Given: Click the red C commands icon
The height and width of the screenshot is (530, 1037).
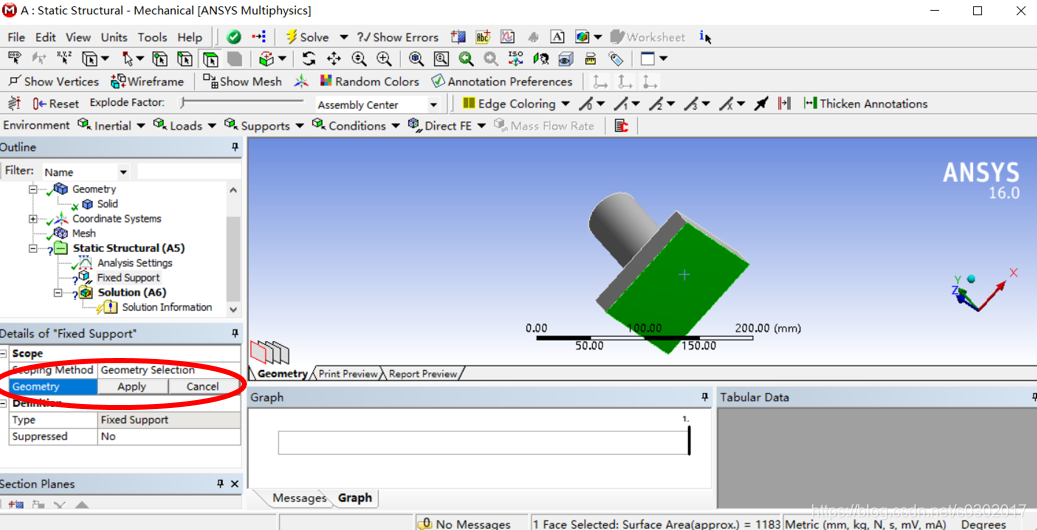Looking at the screenshot, I should pyautogui.click(x=620, y=126).
